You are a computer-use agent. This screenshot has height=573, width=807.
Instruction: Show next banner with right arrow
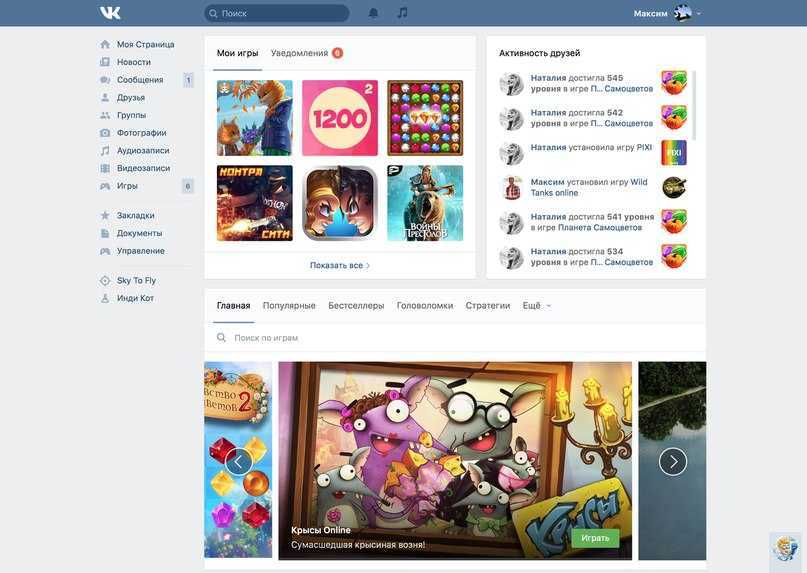pos(673,461)
